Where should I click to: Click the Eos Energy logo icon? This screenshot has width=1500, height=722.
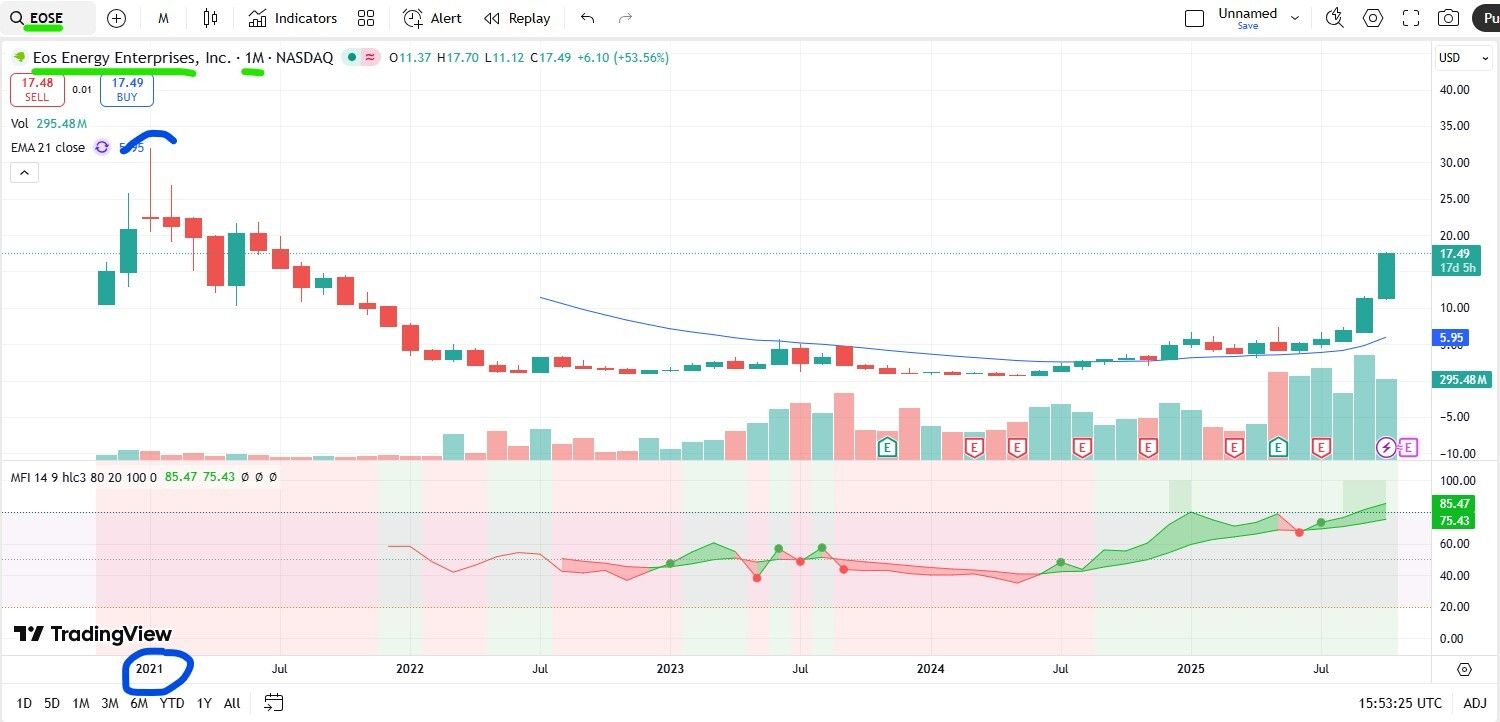click(18, 58)
